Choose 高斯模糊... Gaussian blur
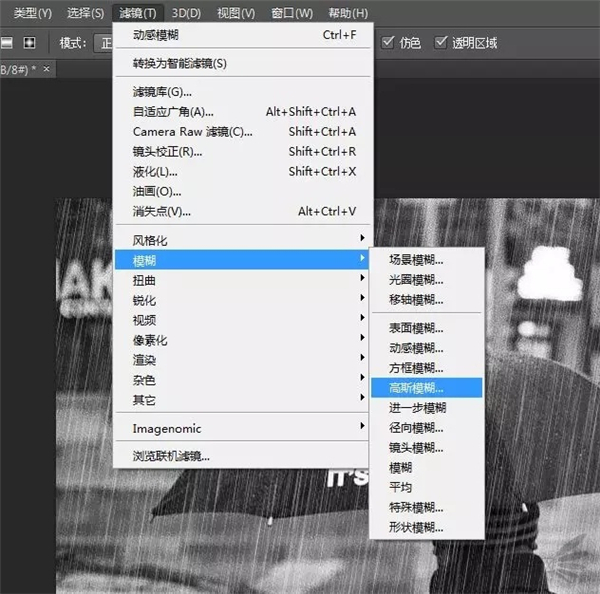 pos(427,388)
